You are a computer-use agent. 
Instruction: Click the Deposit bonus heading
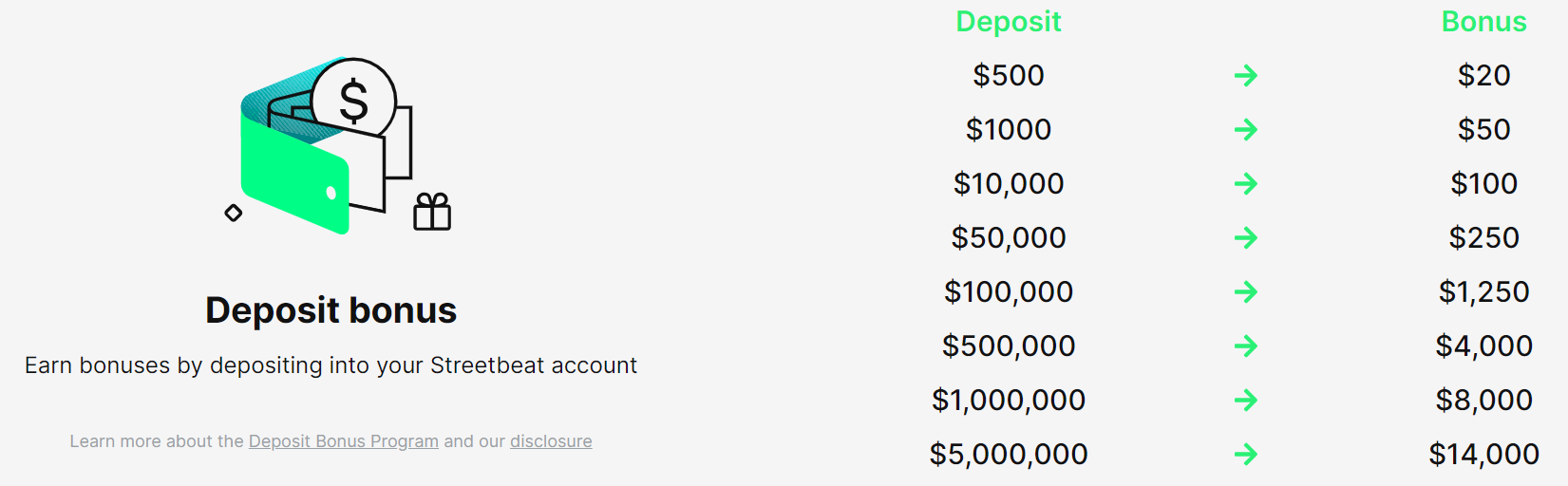[331, 310]
